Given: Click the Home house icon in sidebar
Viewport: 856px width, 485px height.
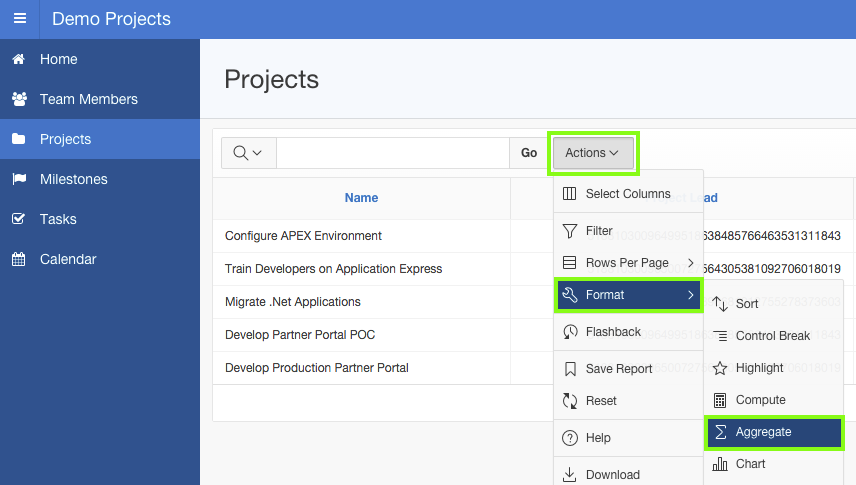Looking at the screenshot, I should coord(18,59).
